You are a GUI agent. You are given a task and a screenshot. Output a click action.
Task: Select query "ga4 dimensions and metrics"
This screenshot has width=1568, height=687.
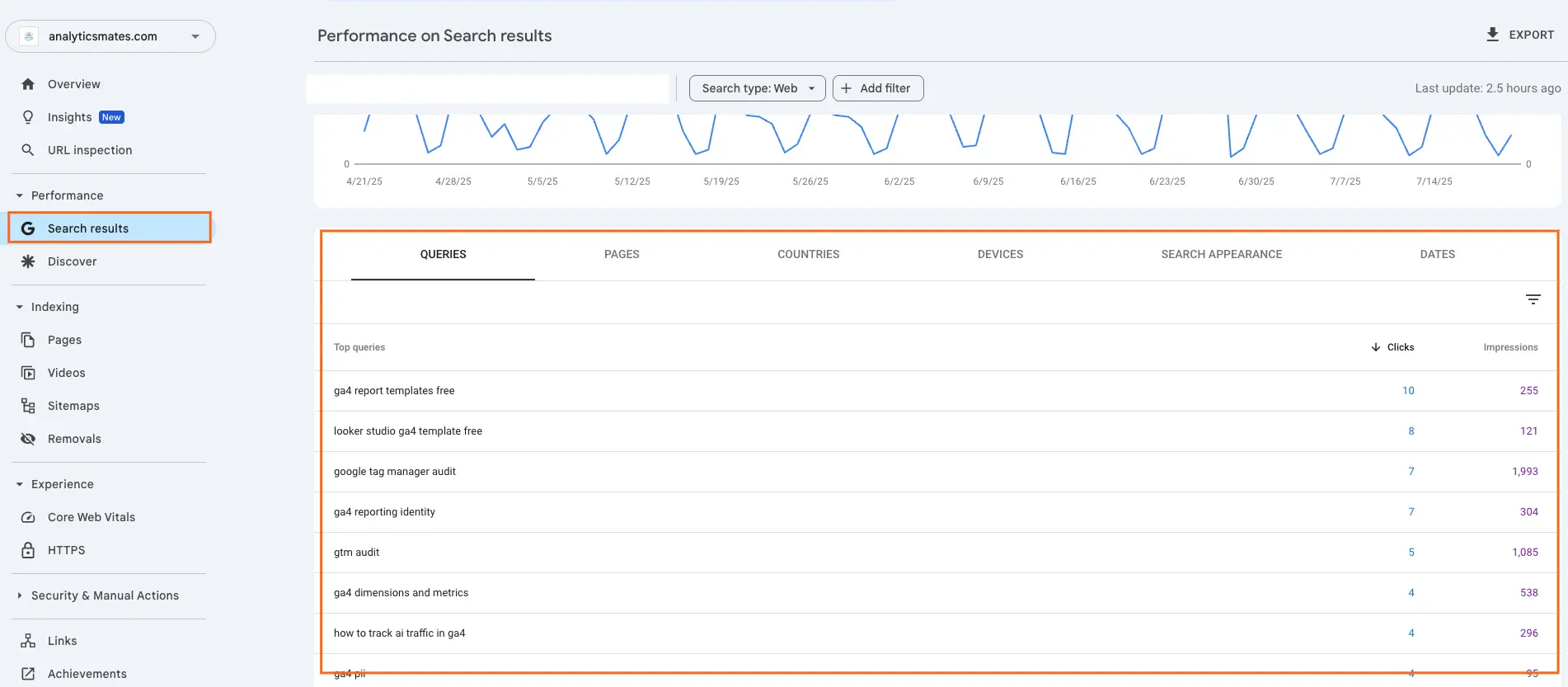pyautogui.click(x=401, y=593)
